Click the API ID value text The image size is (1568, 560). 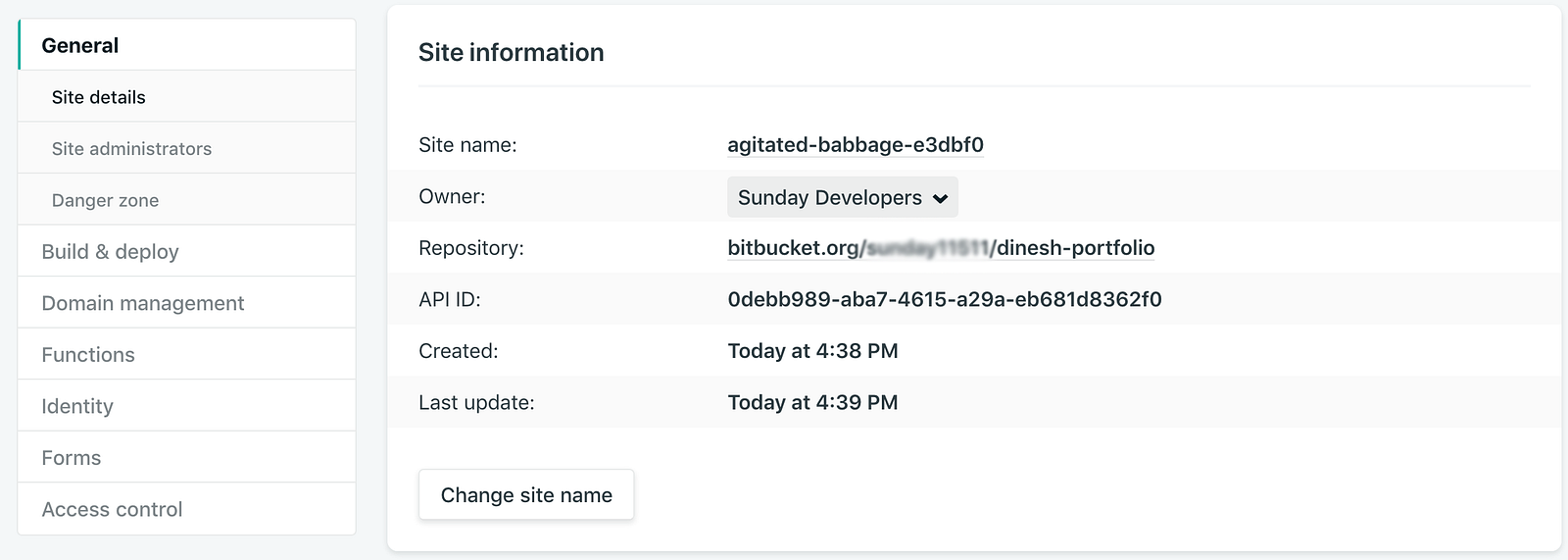[944, 299]
